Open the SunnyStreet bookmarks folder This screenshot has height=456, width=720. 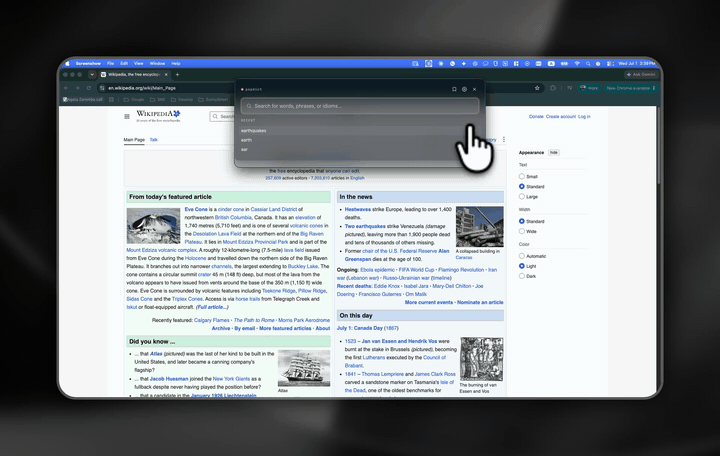pyautogui.click(x=213, y=99)
